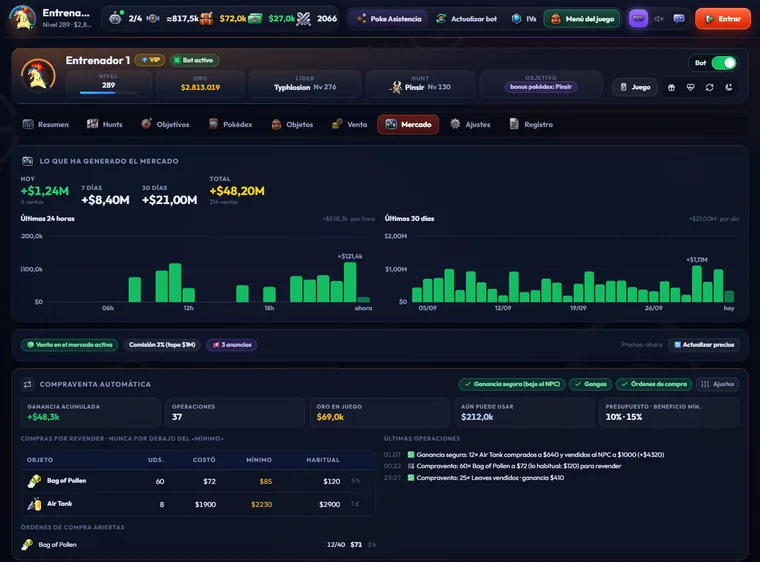Switch to Objetivos tab

[x=165, y=125]
